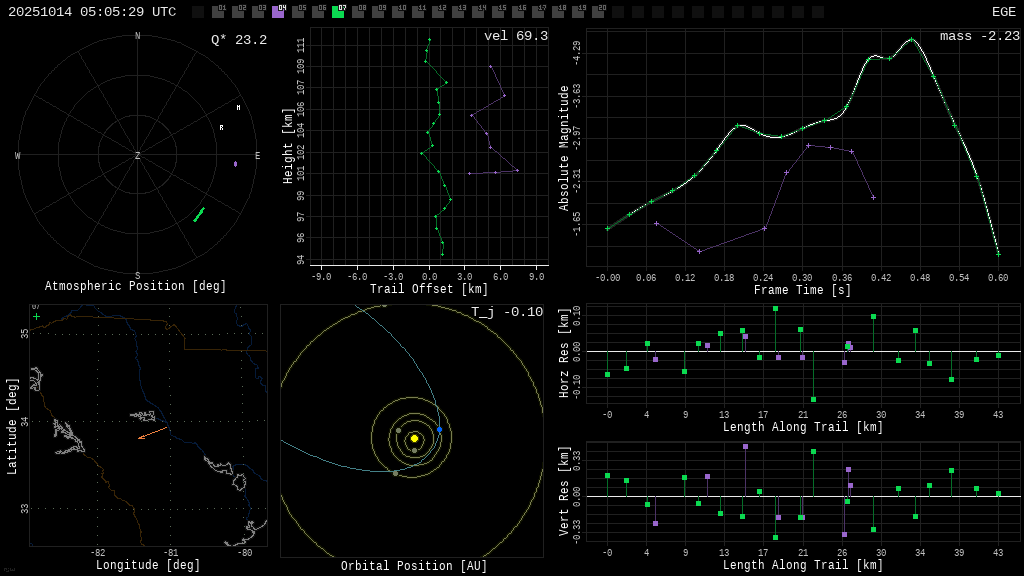Click the green cross station marker on map
Image resolution: width=1024 pixels, height=576 pixels.
tap(37, 317)
